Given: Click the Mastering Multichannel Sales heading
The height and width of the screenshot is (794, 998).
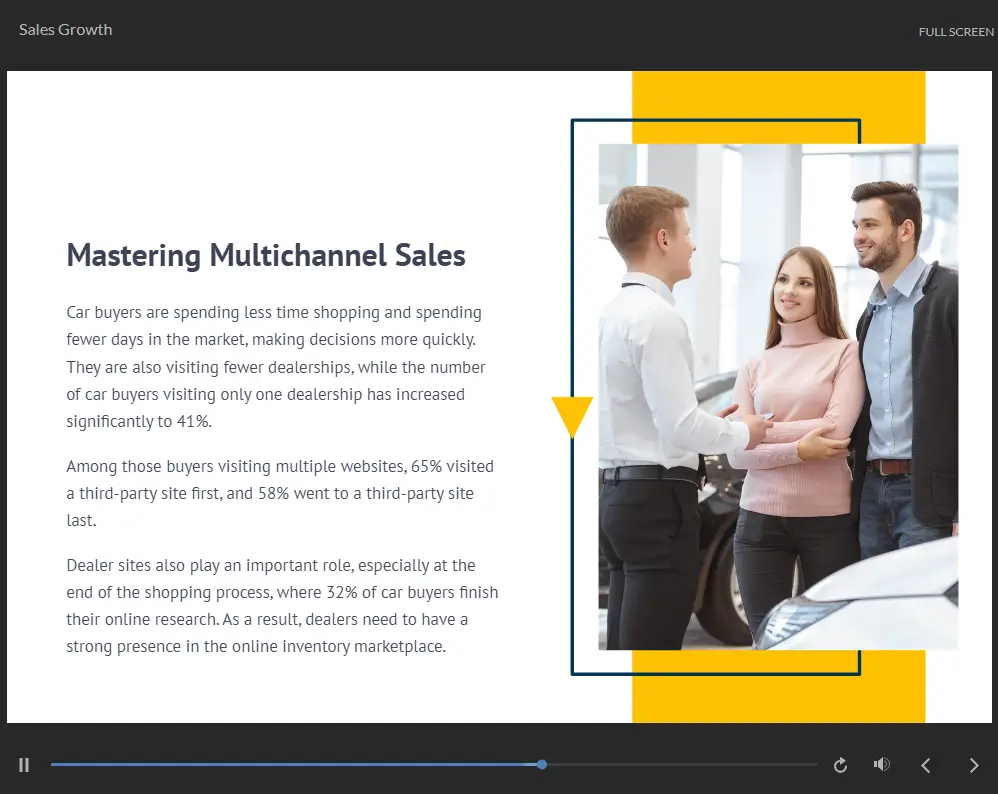Looking at the screenshot, I should (x=266, y=255).
